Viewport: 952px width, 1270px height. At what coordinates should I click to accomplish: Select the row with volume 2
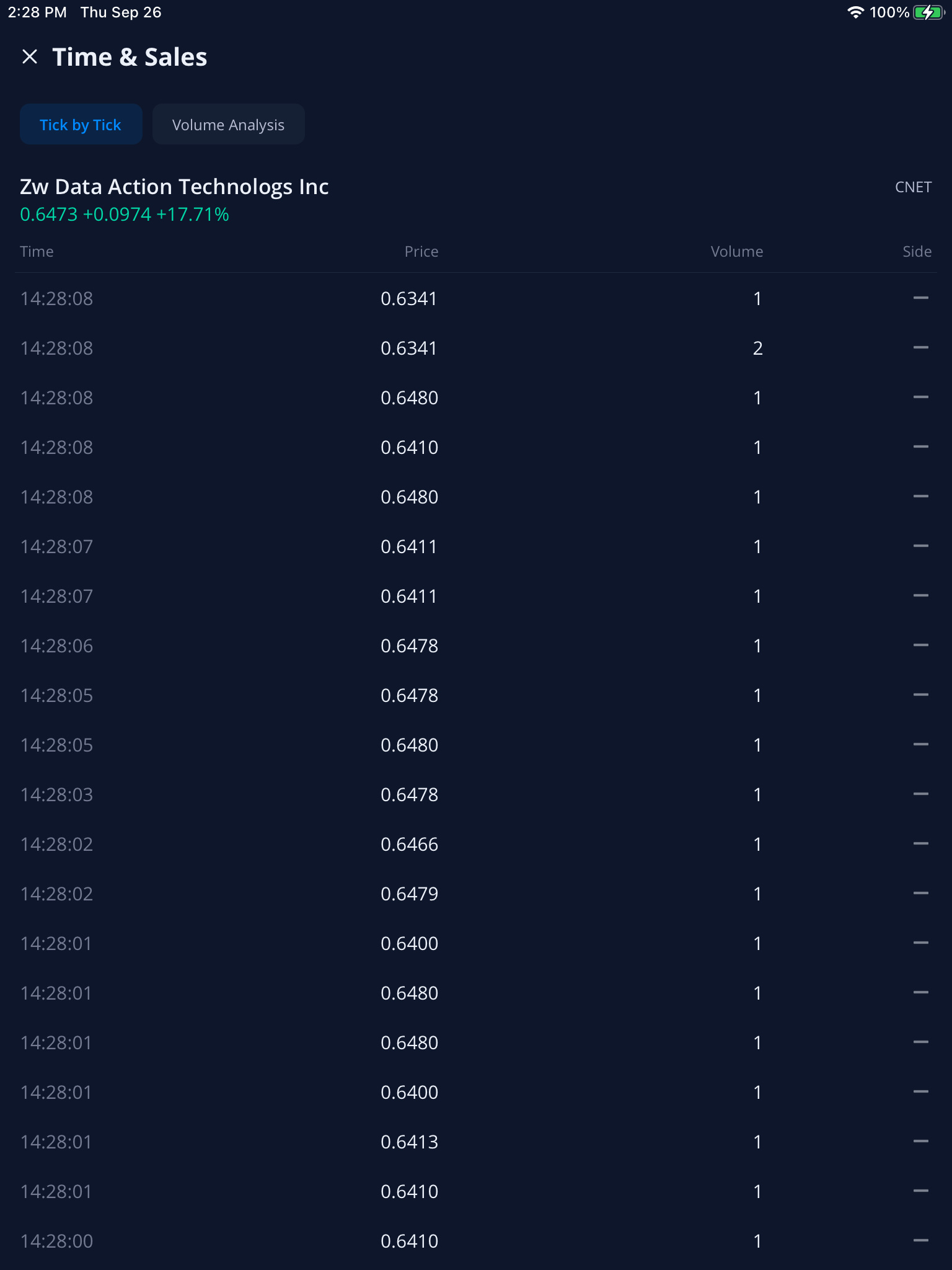pyautogui.click(x=476, y=348)
